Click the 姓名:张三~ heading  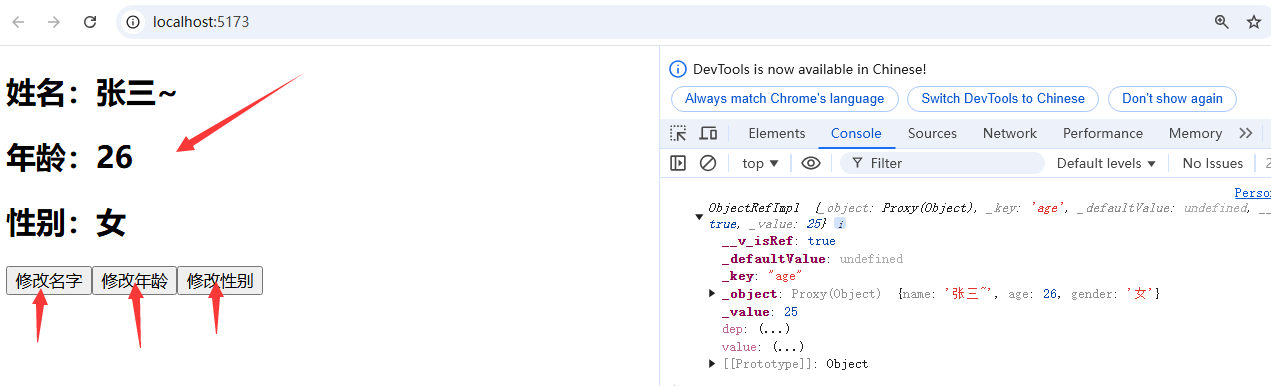click(x=92, y=94)
